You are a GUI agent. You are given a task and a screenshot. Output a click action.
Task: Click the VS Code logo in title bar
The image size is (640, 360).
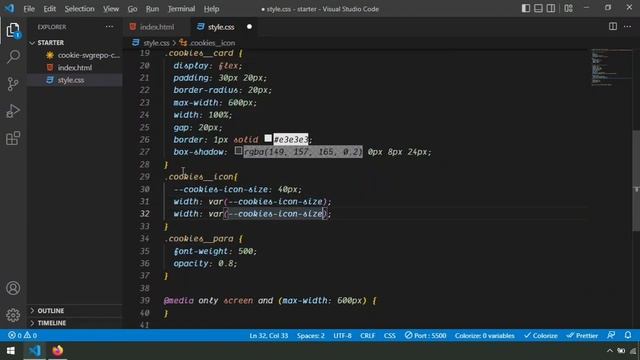(9, 8)
